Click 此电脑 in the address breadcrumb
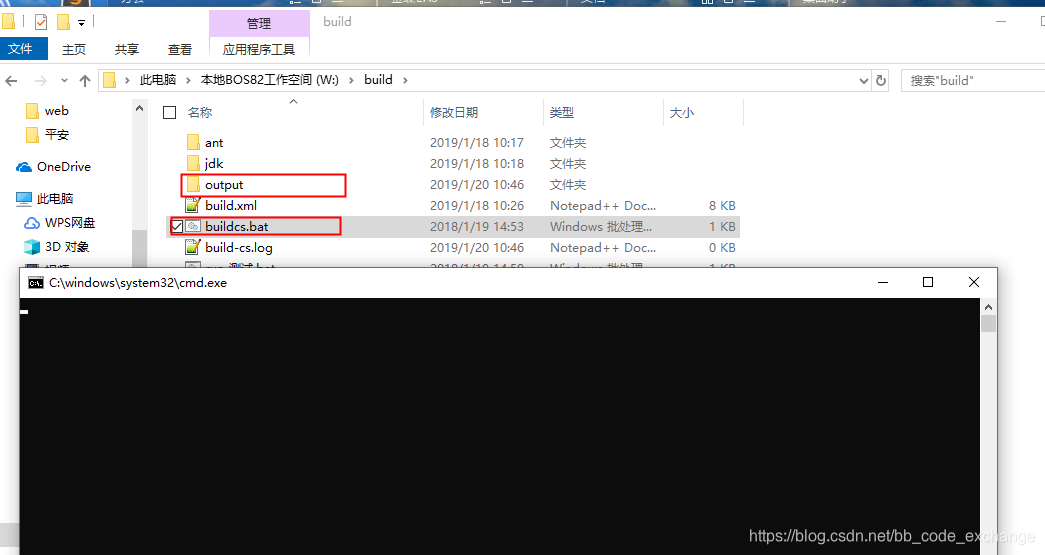The width and height of the screenshot is (1045, 555). tap(158, 80)
